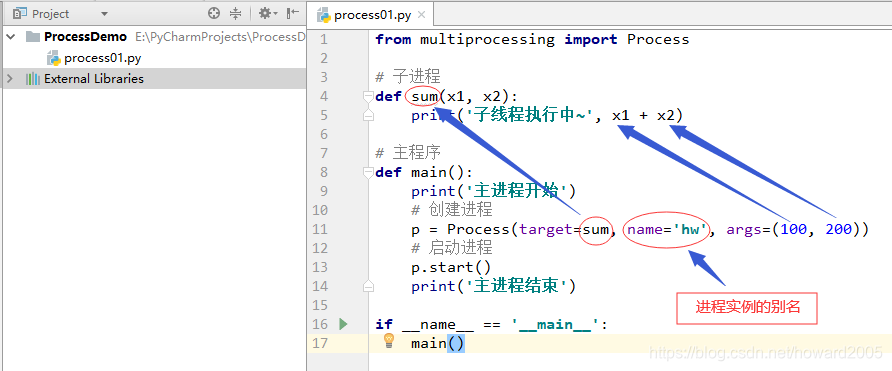Click the 'import' keyword on line 1
The width and height of the screenshot is (892, 371).
pos(590,40)
